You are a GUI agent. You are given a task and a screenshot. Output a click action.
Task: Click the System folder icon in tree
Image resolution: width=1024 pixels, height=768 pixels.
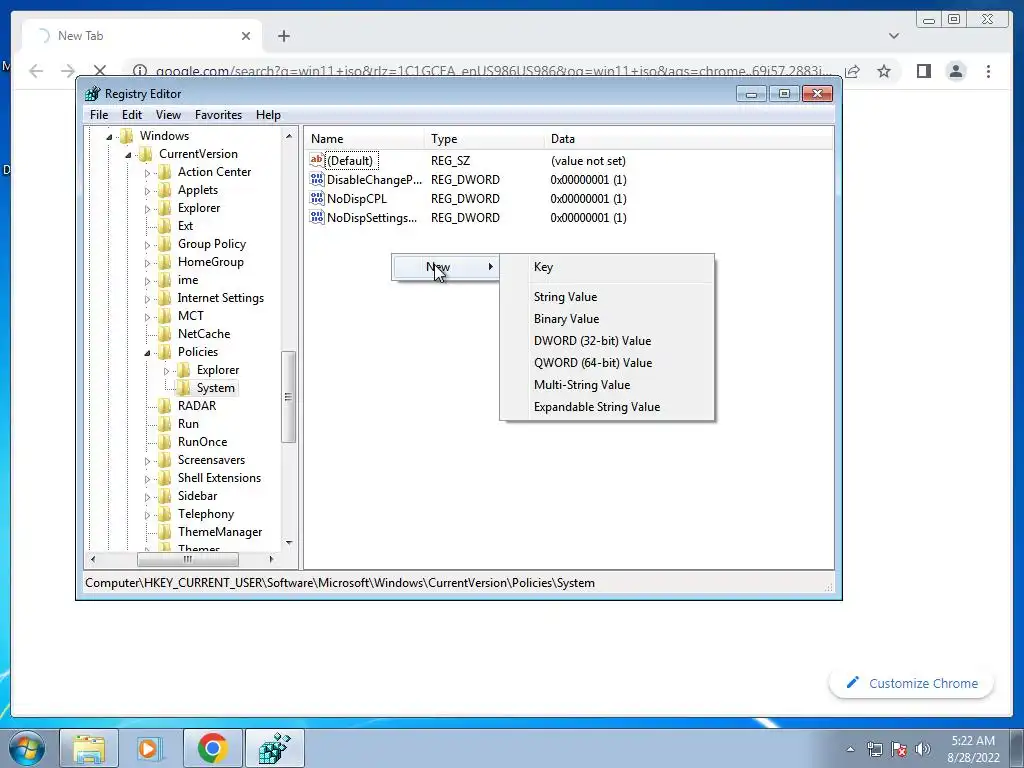[x=184, y=388]
